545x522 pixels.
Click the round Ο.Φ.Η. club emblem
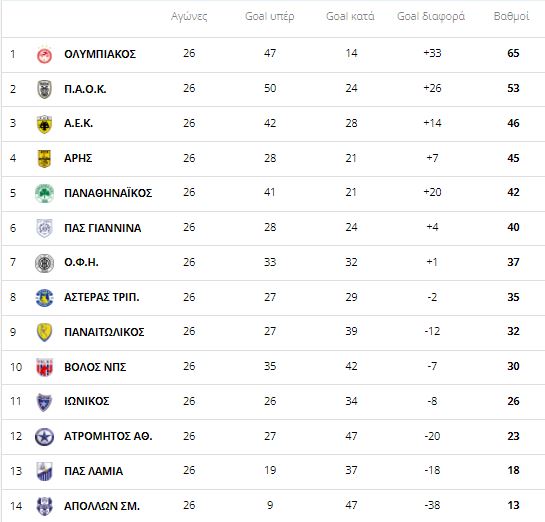point(44,263)
